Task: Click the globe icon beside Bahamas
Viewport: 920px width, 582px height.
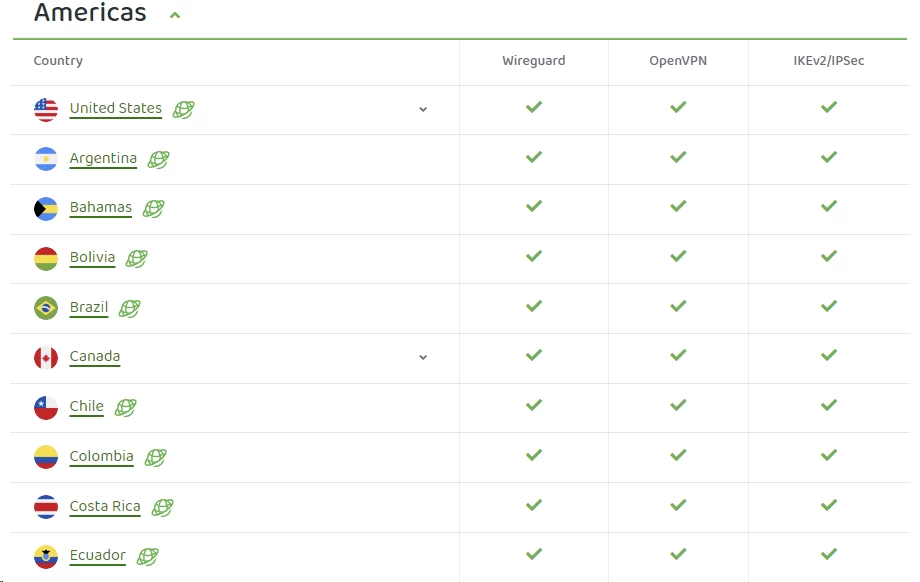Action: click(154, 208)
